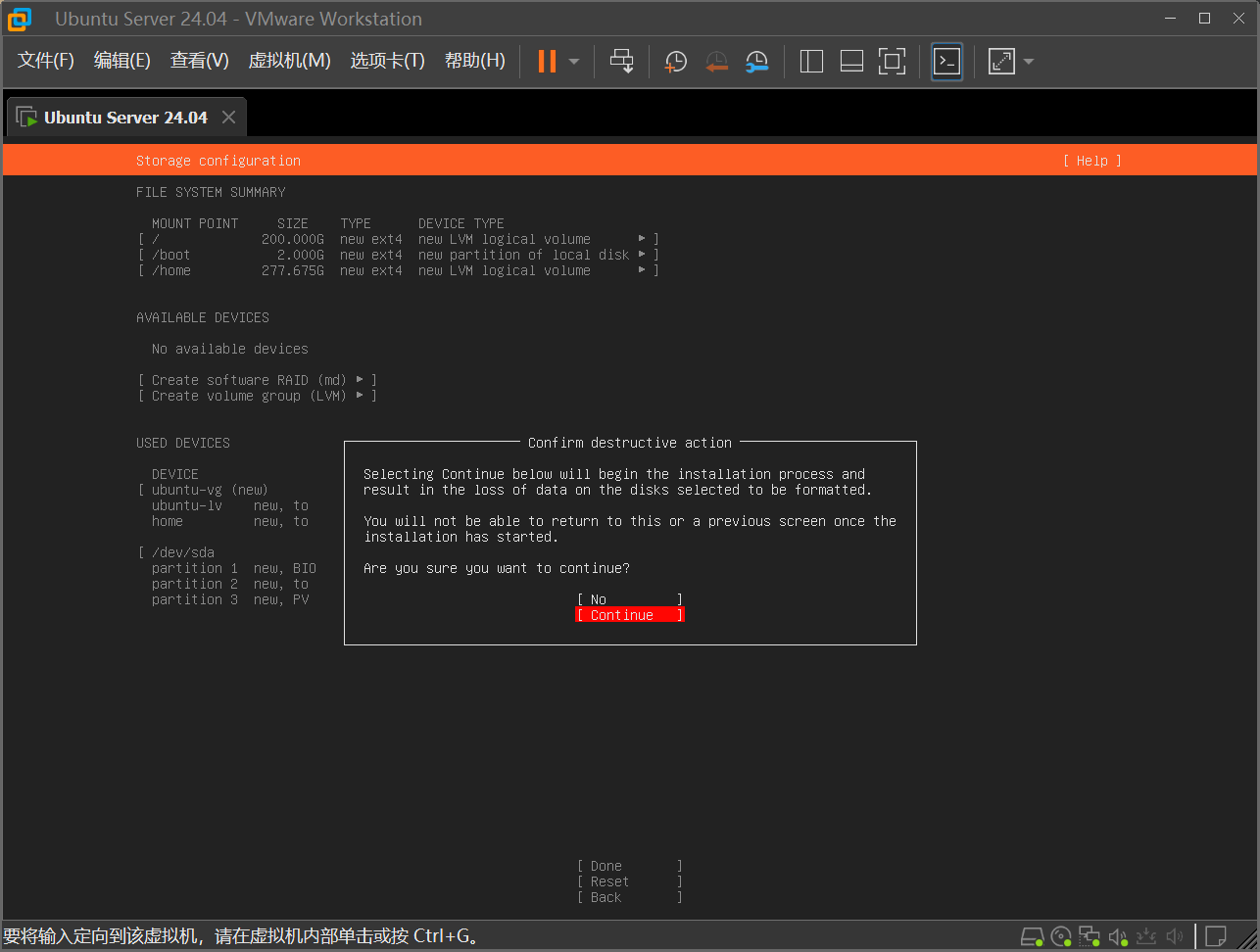
Task: Click the 'new partition of local disk' text
Action: pos(524,255)
